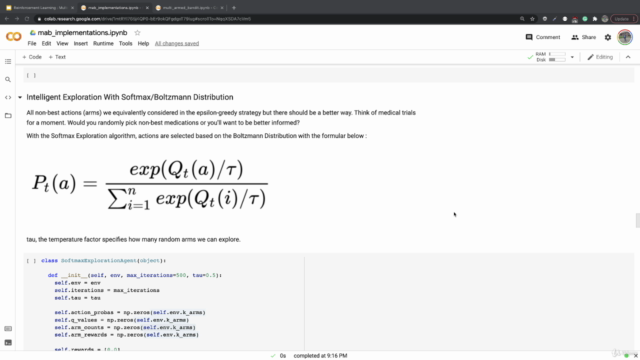Click the vertical scrollbar thumb
The image size is (640, 360).
point(638,220)
